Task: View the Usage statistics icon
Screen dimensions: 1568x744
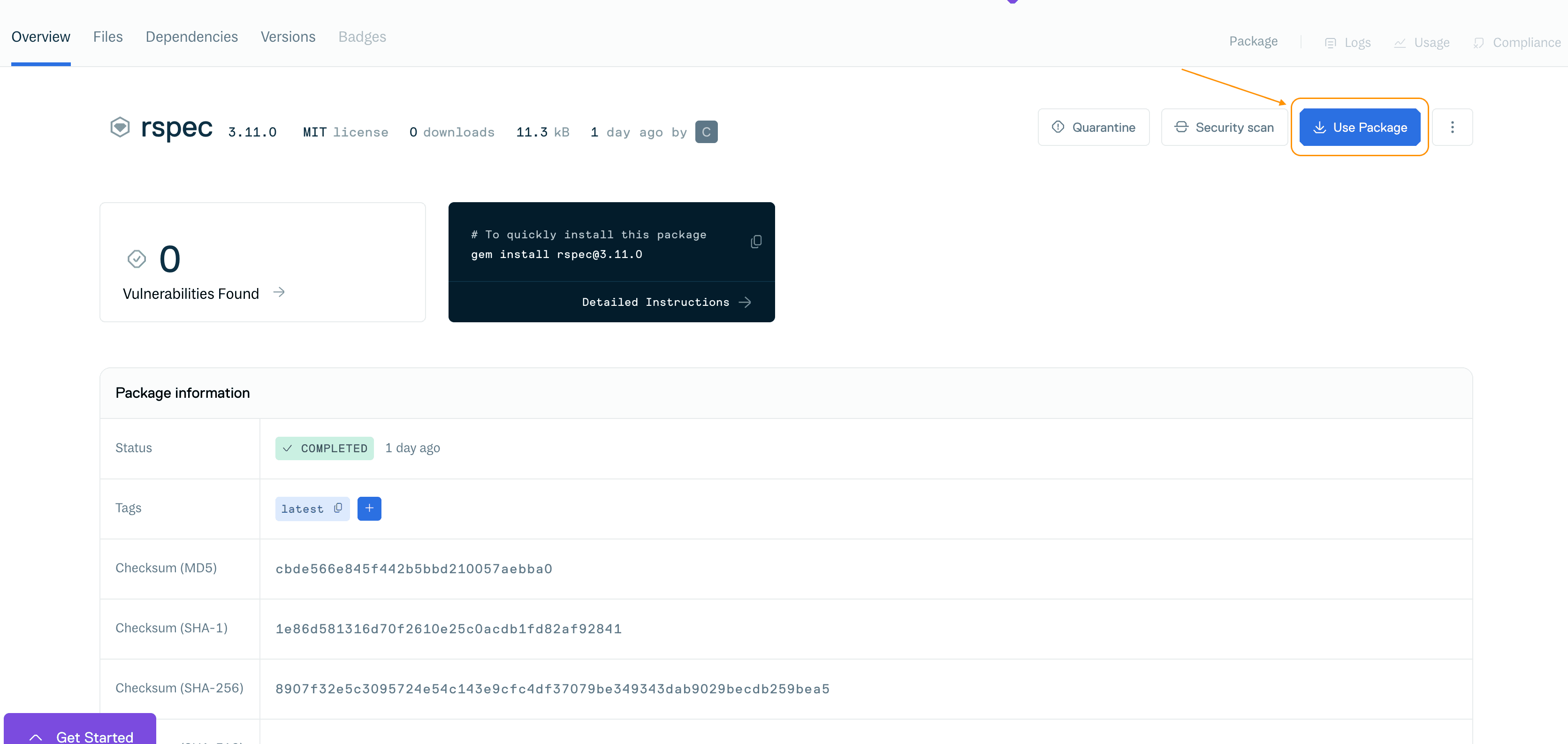Action: pyautogui.click(x=1400, y=43)
